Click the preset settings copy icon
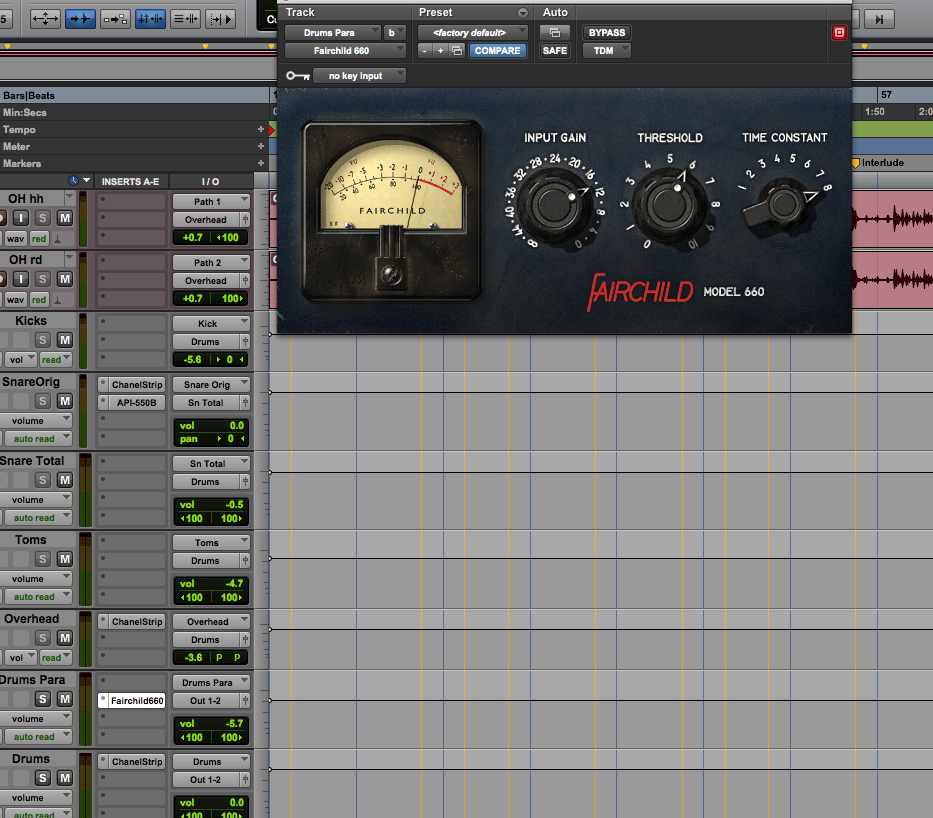933x818 pixels. click(x=457, y=51)
